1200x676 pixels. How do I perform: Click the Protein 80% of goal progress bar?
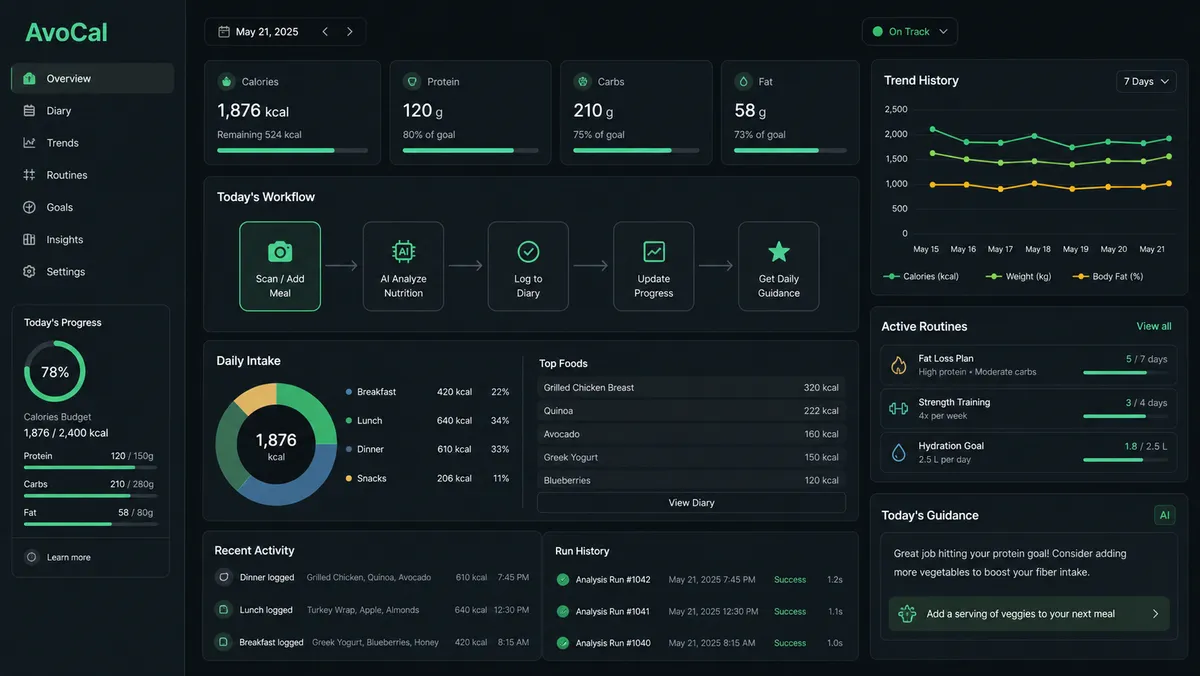coord(471,150)
